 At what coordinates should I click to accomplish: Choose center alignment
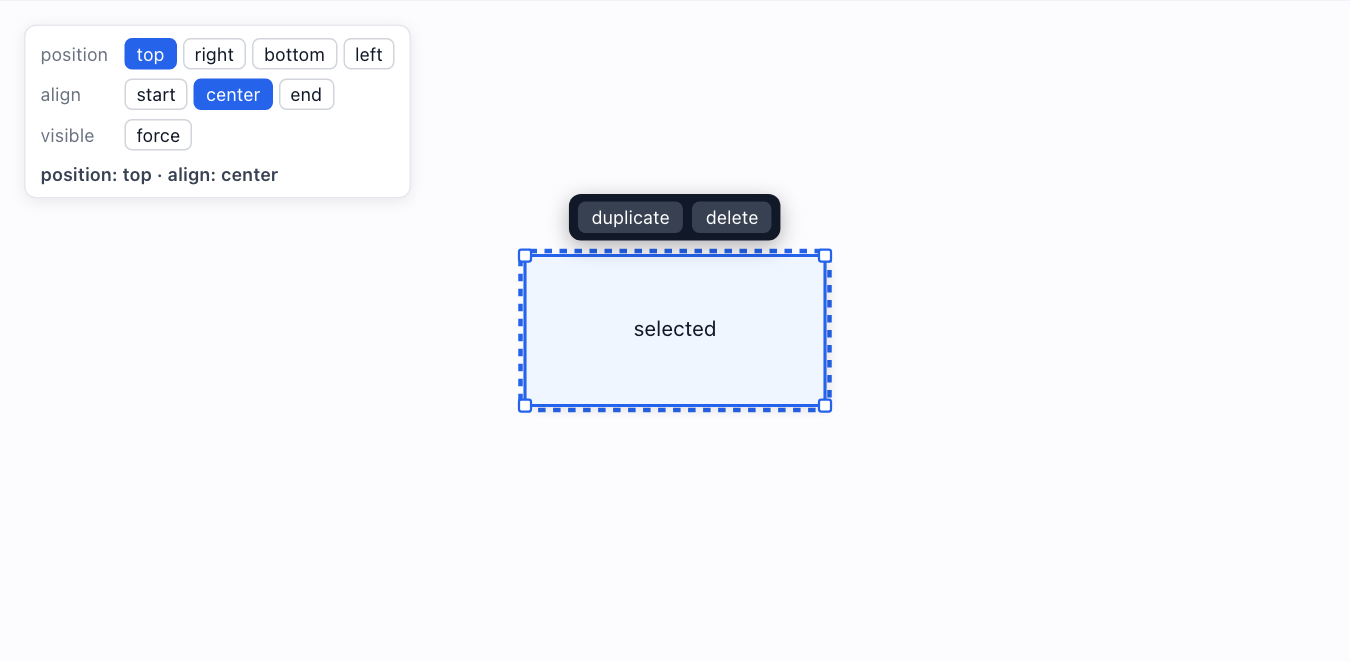233,94
